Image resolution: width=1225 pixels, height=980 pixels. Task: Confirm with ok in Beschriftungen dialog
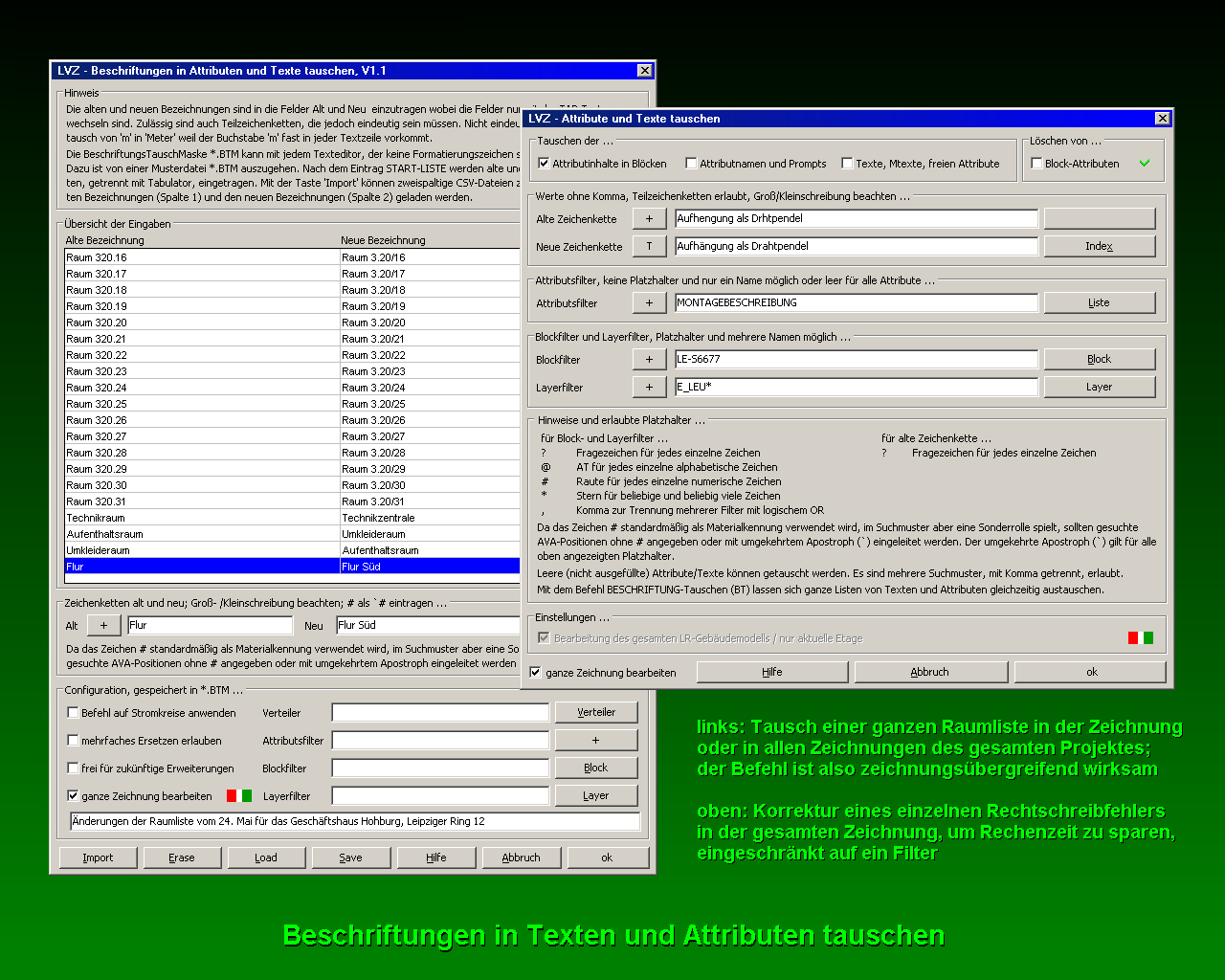point(607,858)
